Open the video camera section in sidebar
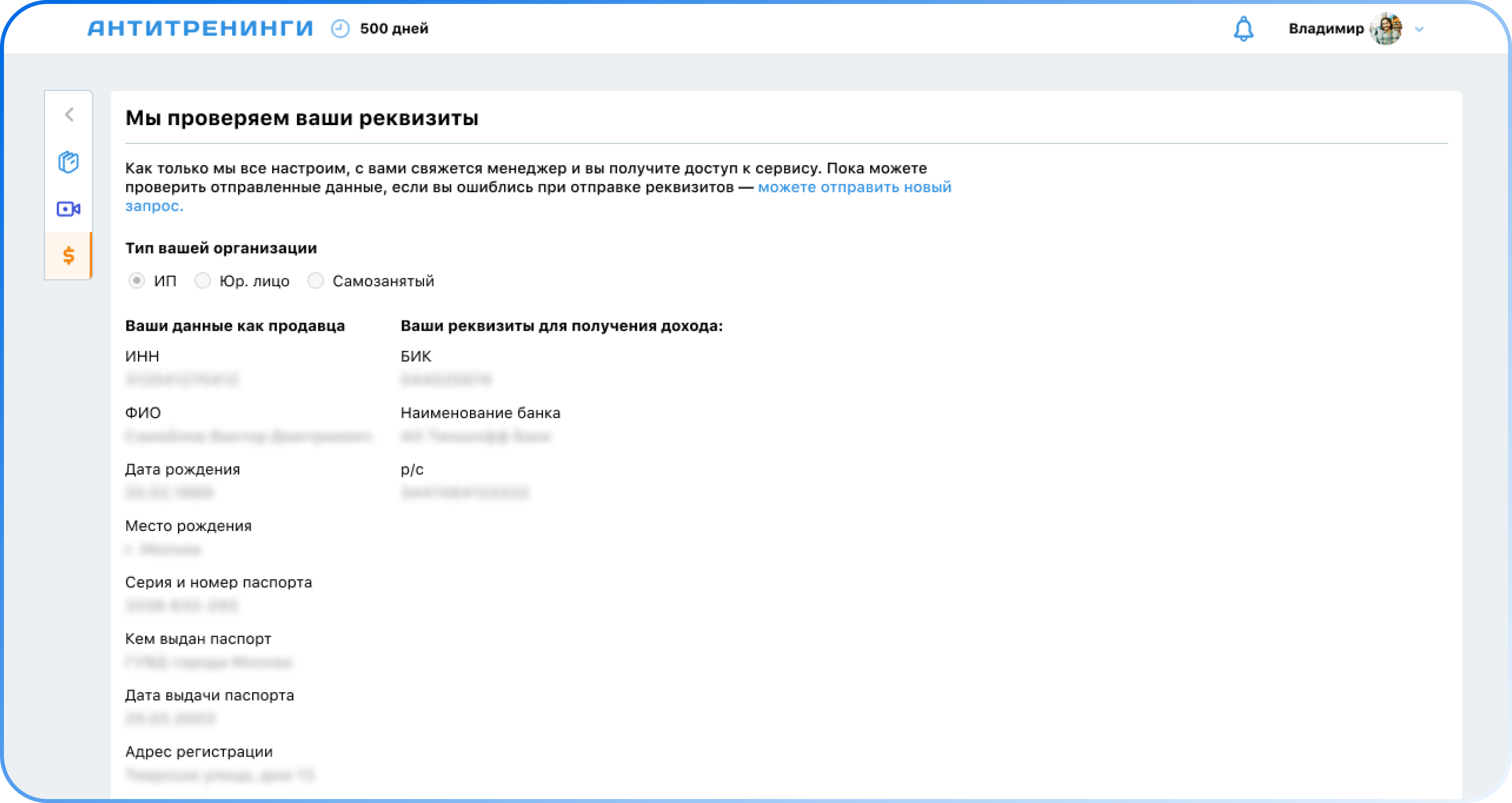 tap(69, 209)
